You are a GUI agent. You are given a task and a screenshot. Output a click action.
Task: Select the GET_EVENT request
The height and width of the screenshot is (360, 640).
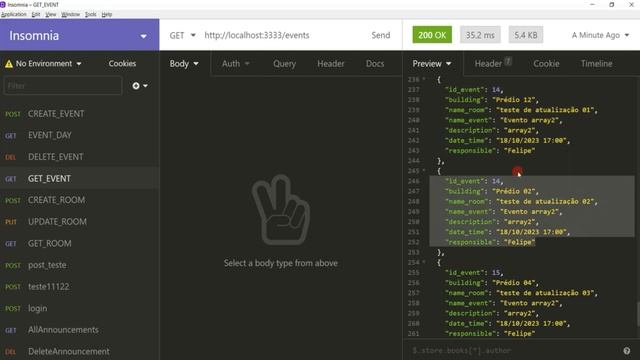80,179
